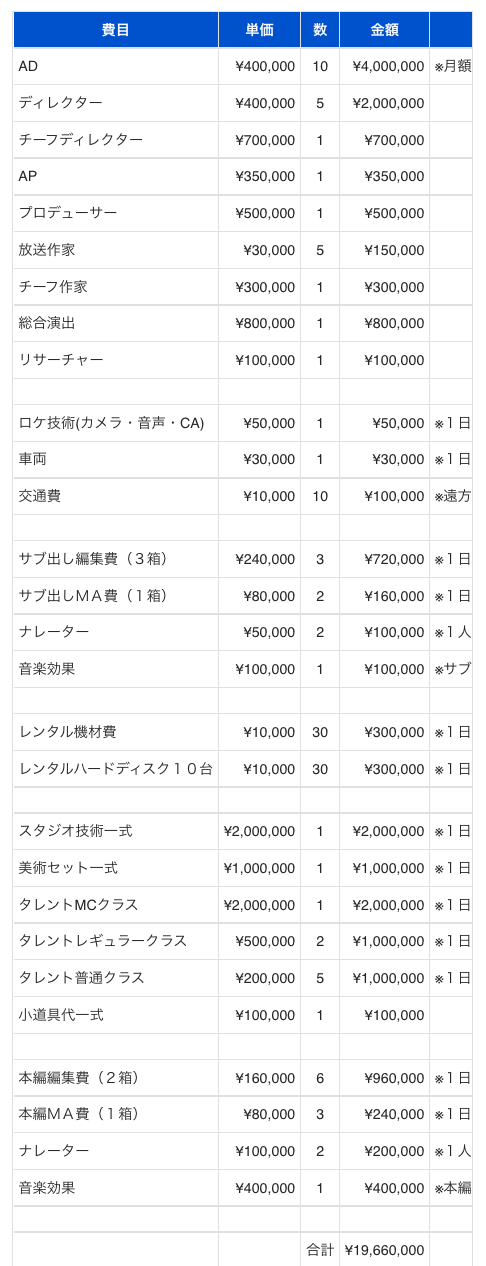
Task: Select the ※月額 note cell
Action: 451,66
